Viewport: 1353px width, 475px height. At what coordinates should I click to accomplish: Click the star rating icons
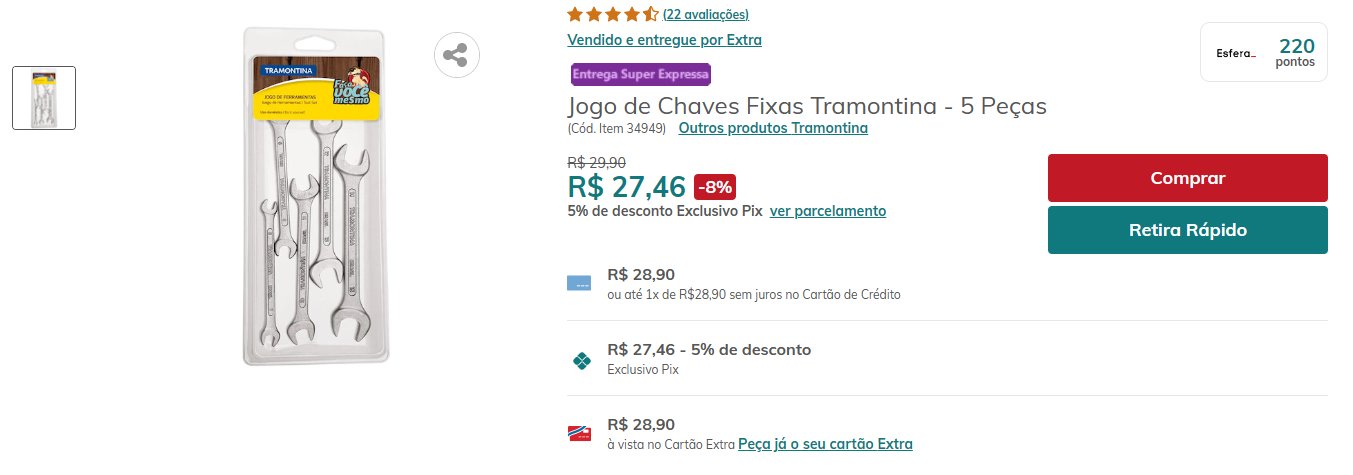click(613, 14)
